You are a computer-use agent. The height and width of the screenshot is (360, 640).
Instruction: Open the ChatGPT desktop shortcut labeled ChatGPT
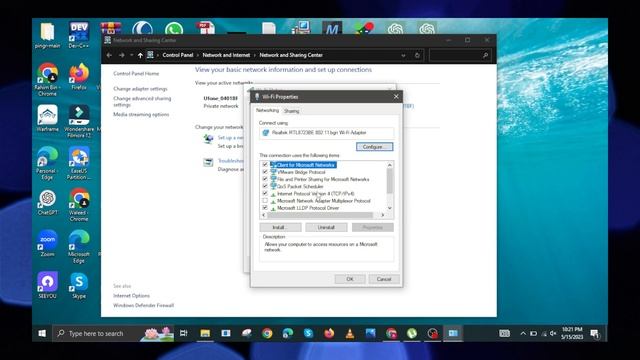pos(47,202)
